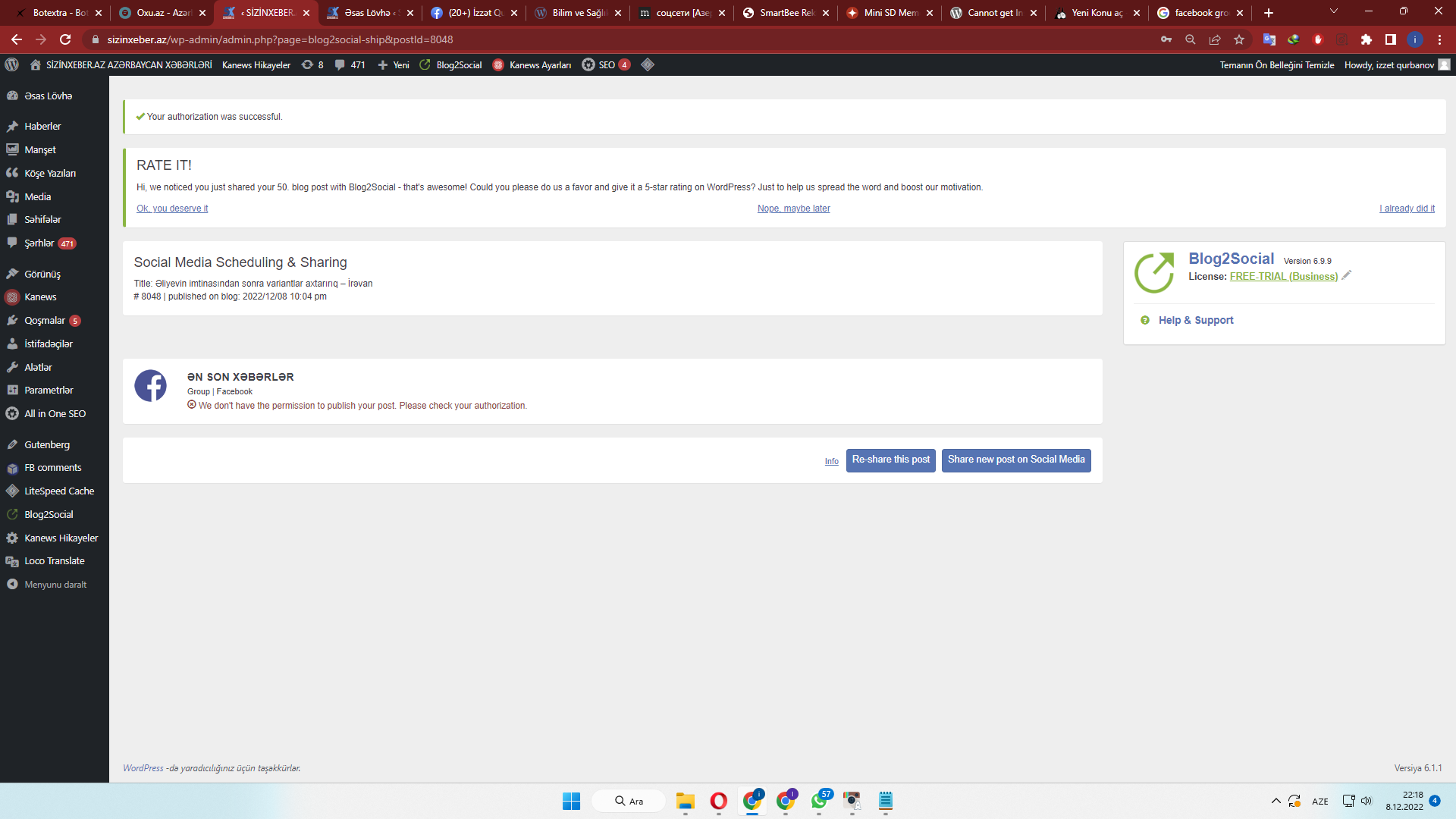Open WhatsApp from the taskbar
Image resolution: width=1456 pixels, height=819 pixels.
pos(820,801)
